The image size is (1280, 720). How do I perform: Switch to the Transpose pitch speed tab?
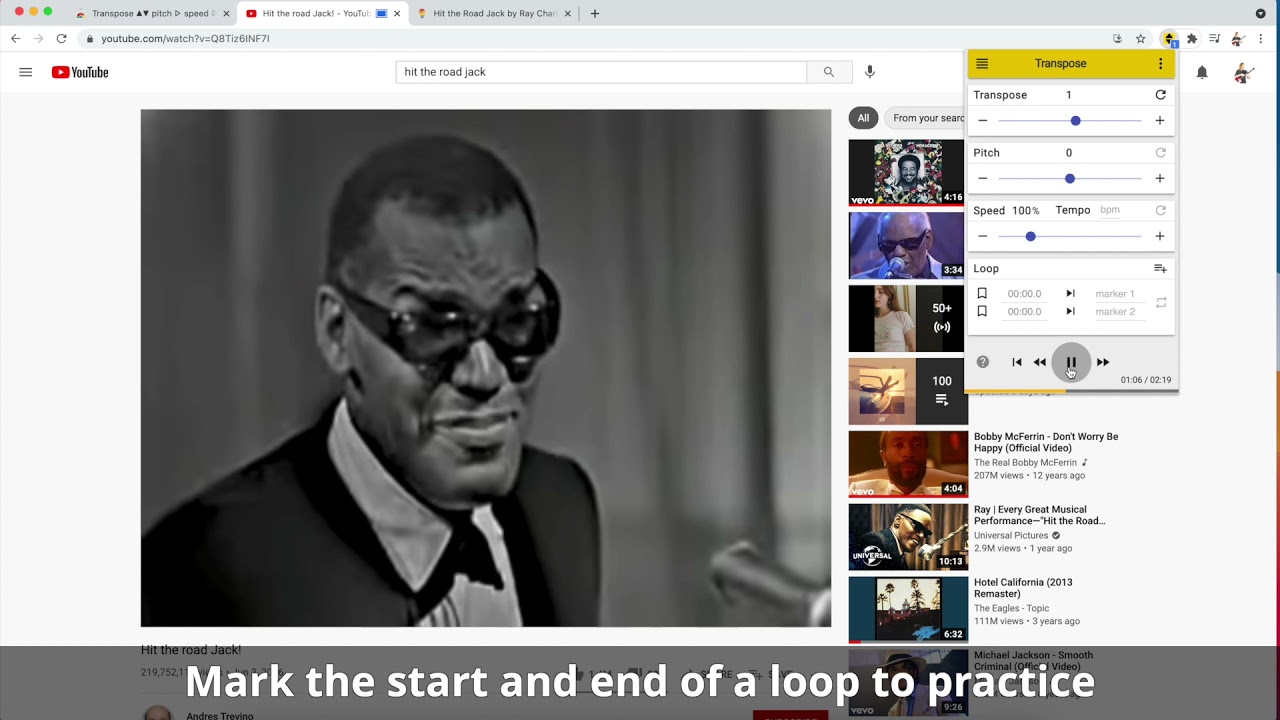click(150, 14)
